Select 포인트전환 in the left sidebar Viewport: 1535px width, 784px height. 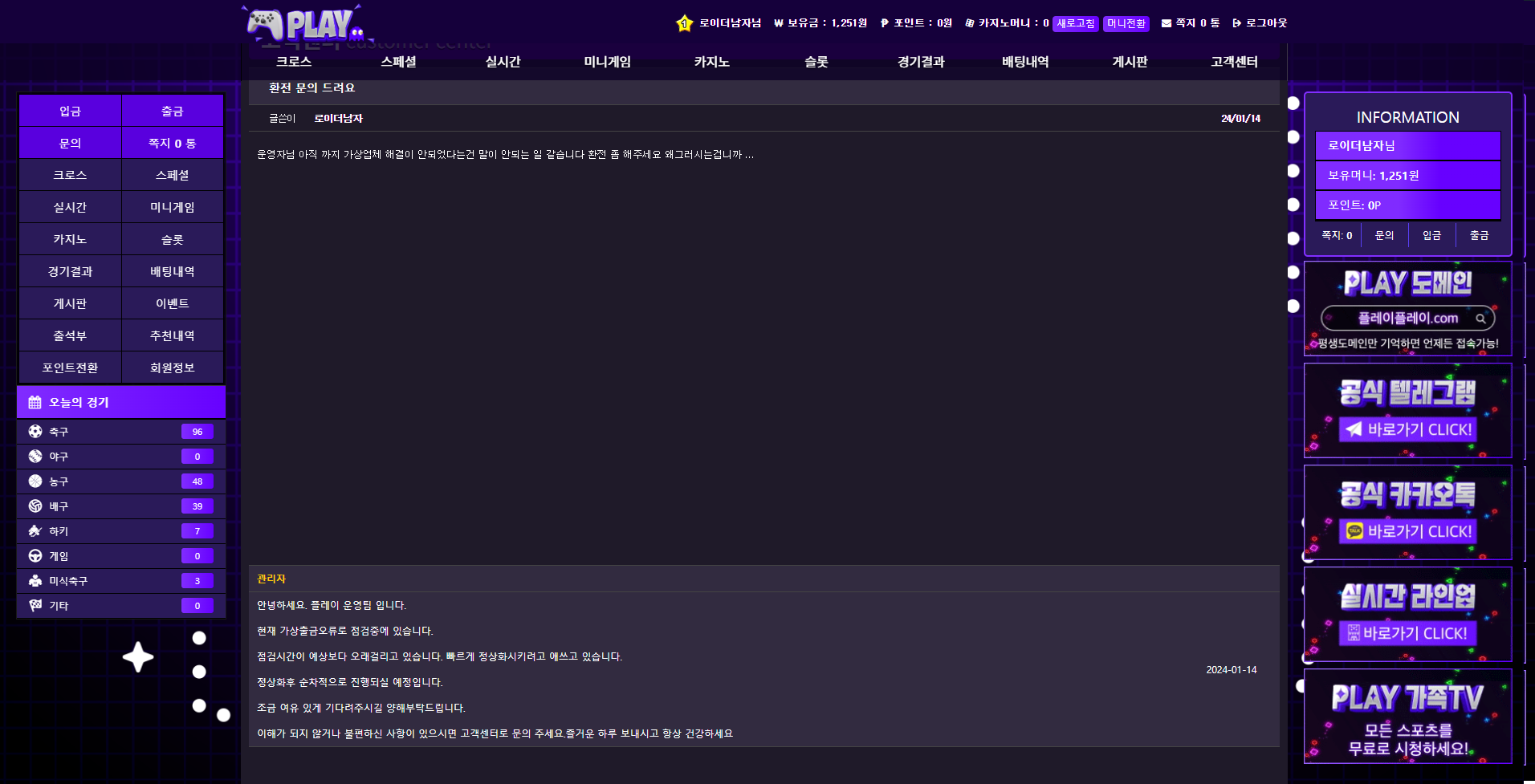point(70,368)
